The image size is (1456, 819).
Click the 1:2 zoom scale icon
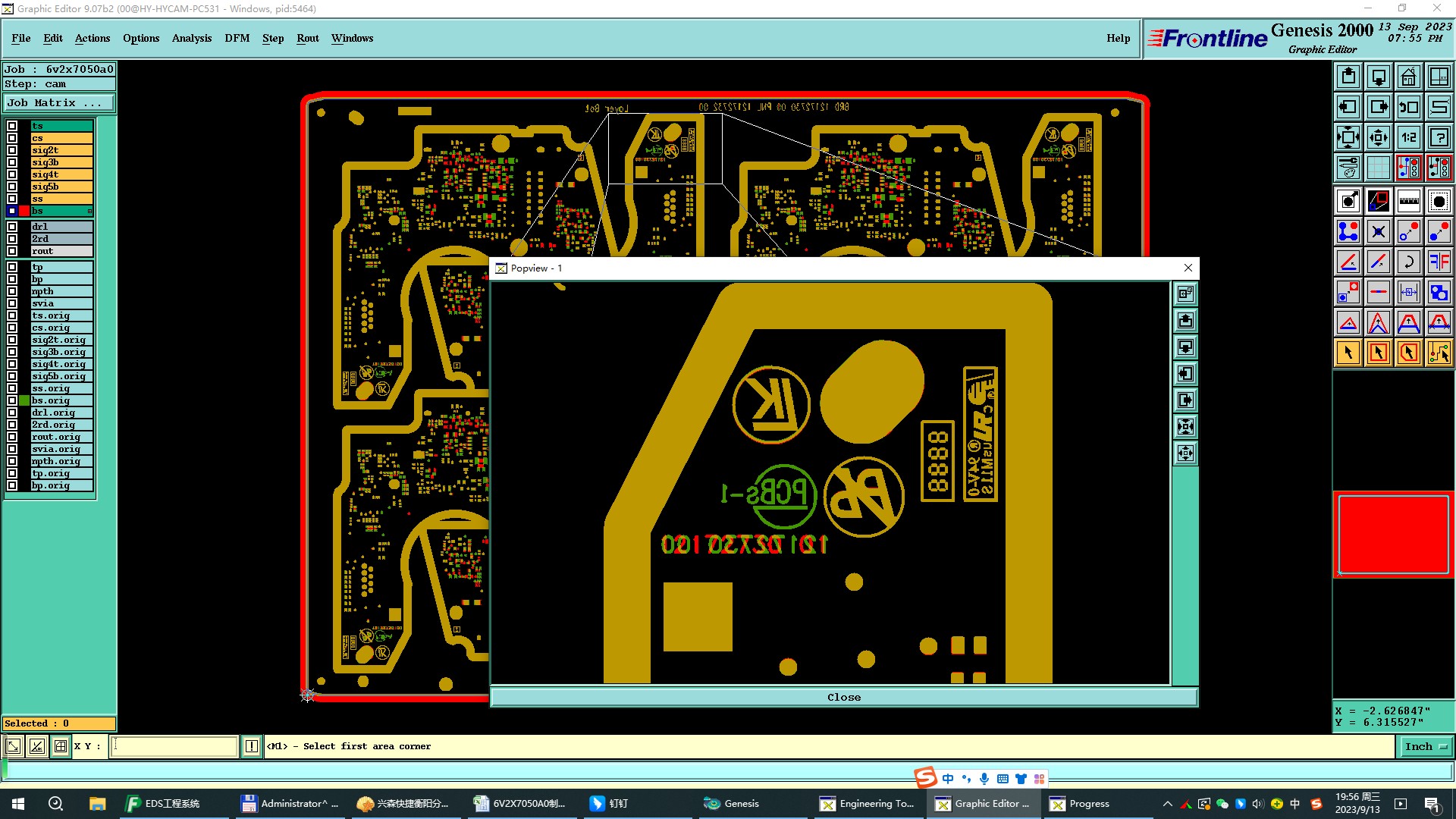pos(1408,137)
